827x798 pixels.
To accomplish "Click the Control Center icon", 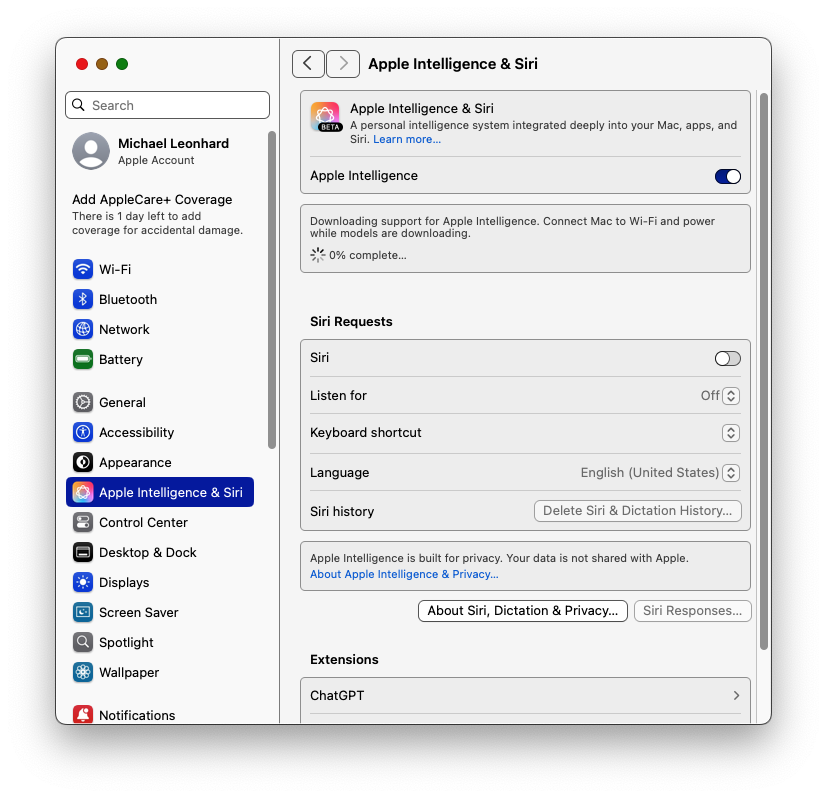I will tap(83, 523).
